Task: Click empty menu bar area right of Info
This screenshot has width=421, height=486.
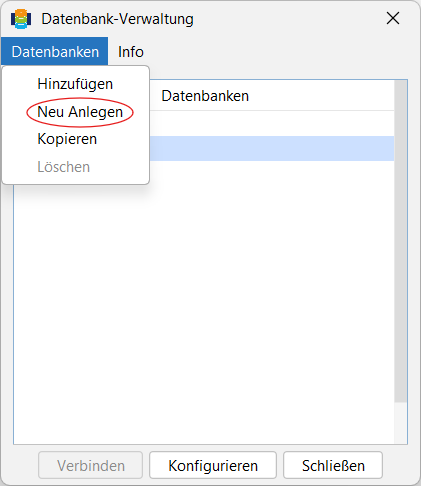Action: point(283,52)
